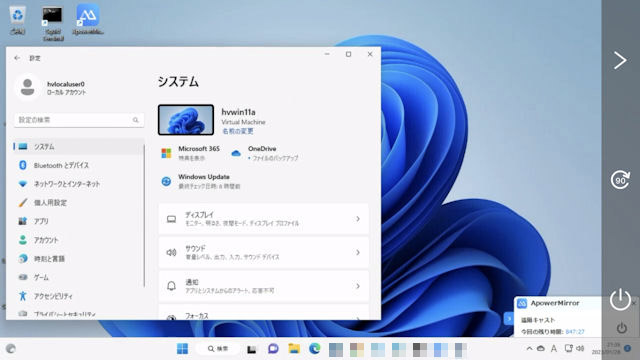Open アプリ settings category
Viewport: 640px width, 360px height.
click(78, 221)
